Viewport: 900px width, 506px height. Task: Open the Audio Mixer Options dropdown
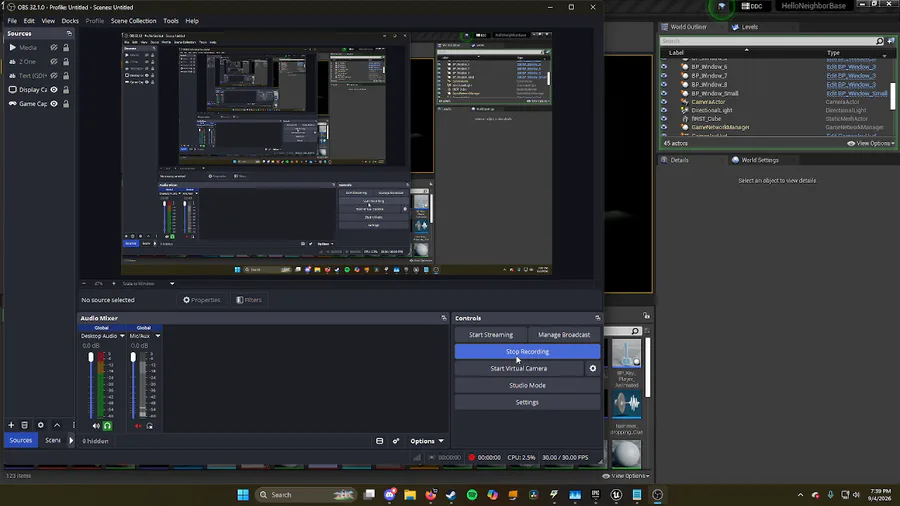tap(427, 441)
